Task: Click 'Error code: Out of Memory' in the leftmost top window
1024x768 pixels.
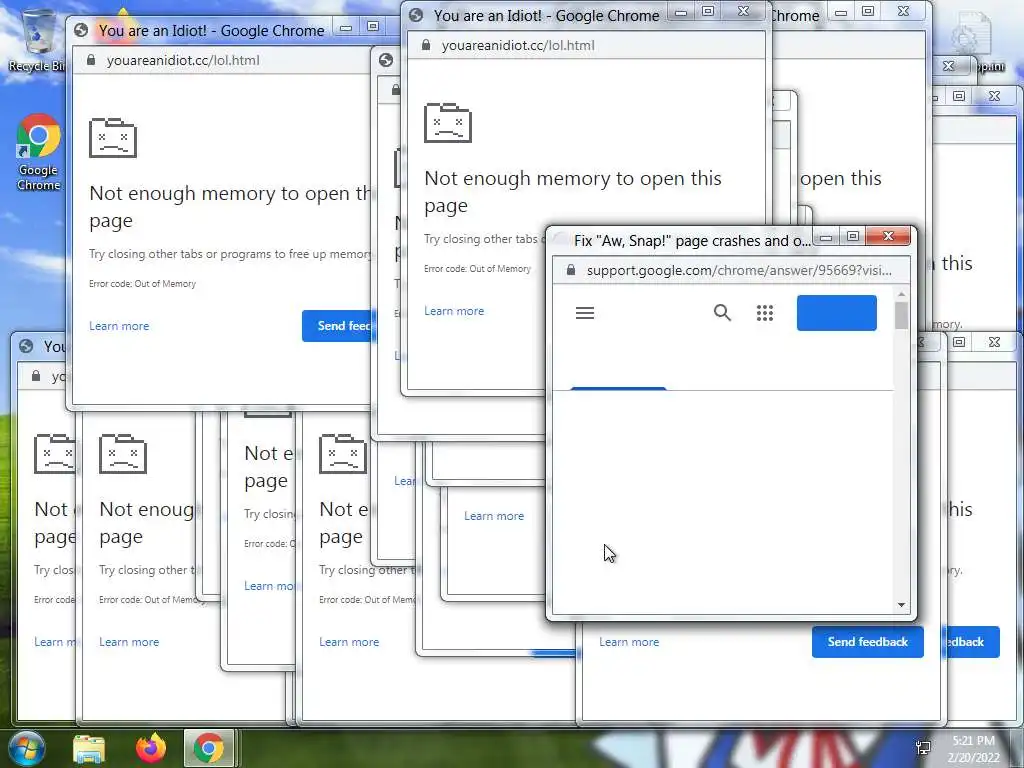Action: (142, 283)
